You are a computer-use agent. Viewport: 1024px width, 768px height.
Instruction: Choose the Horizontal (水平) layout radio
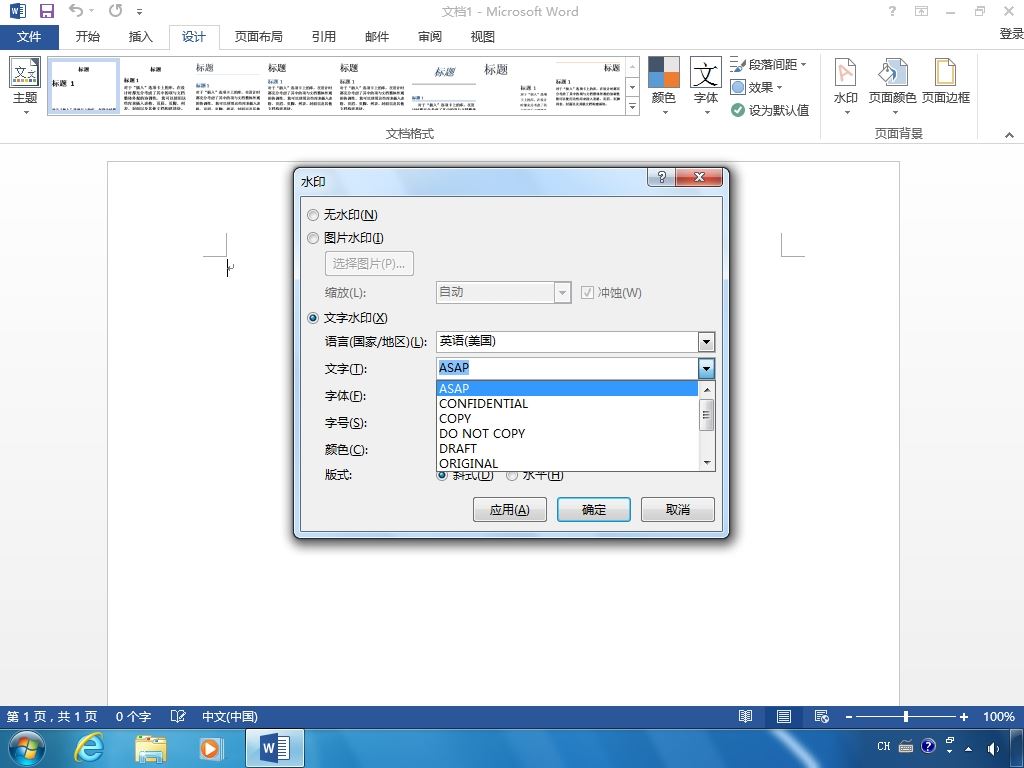[x=512, y=475]
